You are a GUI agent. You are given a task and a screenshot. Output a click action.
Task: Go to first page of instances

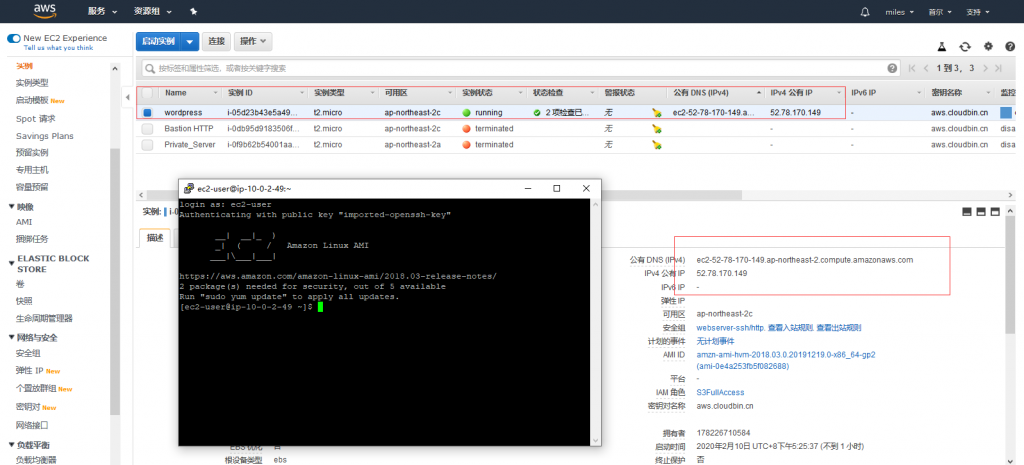tap(912, 68)
